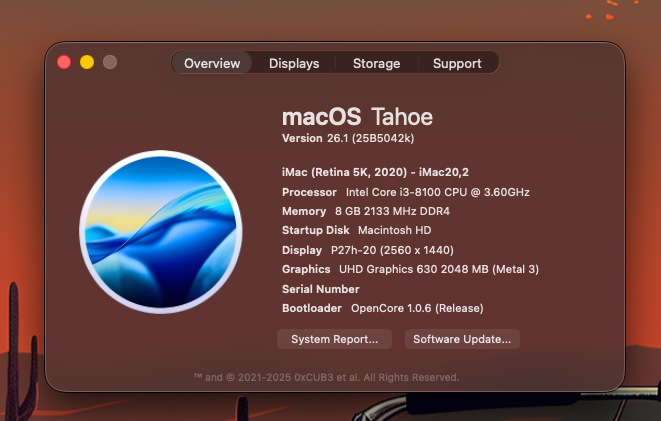Close the window with the red button

point(64,62)
